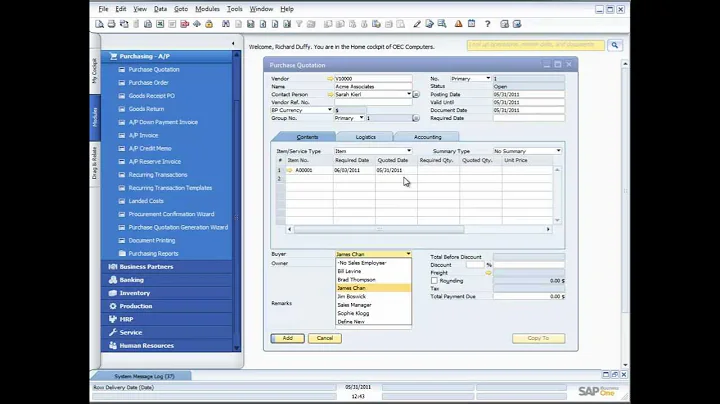Image resolution: width=720 pixels, height=404 pixels.
Task: Open Print Preview from the toolbar
Action: tap(99, 24)
